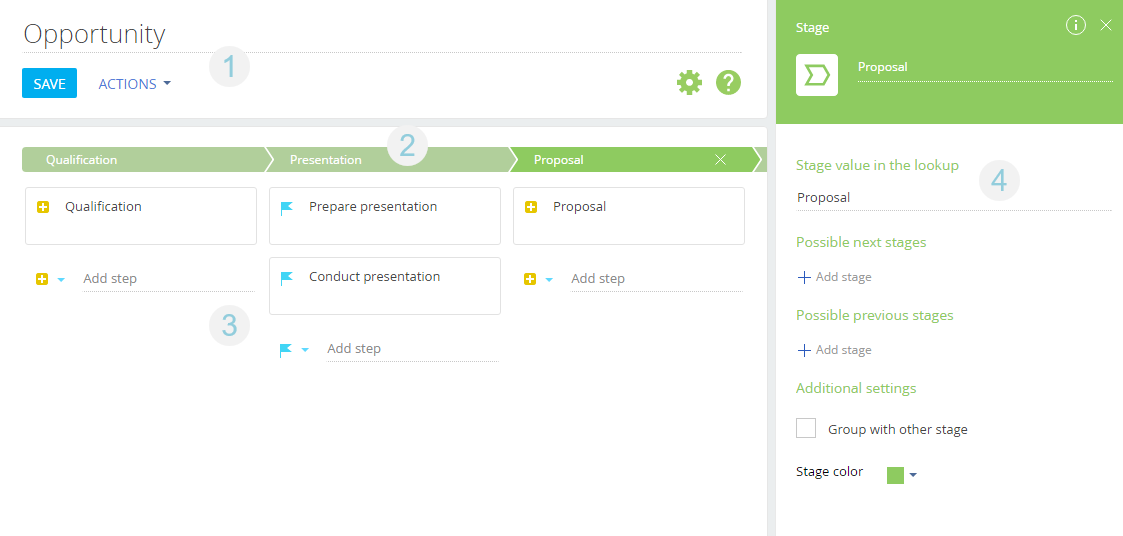Click the yellow plus icon on Proposal step

point(531,208)
